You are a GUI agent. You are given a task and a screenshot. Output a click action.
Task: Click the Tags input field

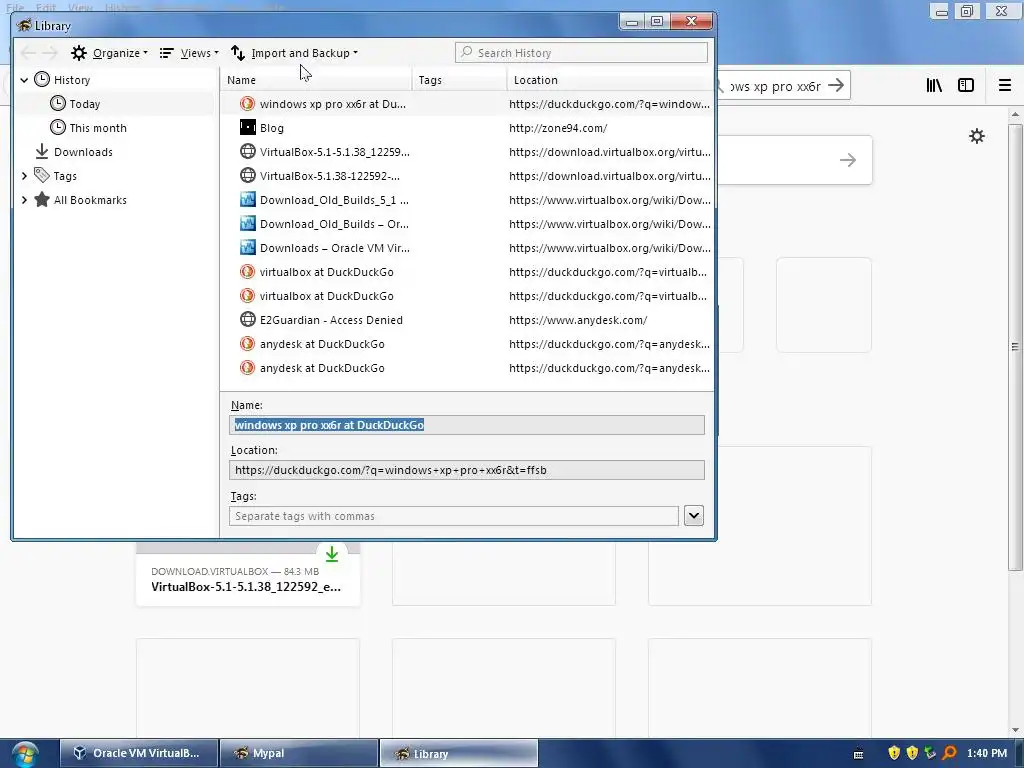coord(454,516)
